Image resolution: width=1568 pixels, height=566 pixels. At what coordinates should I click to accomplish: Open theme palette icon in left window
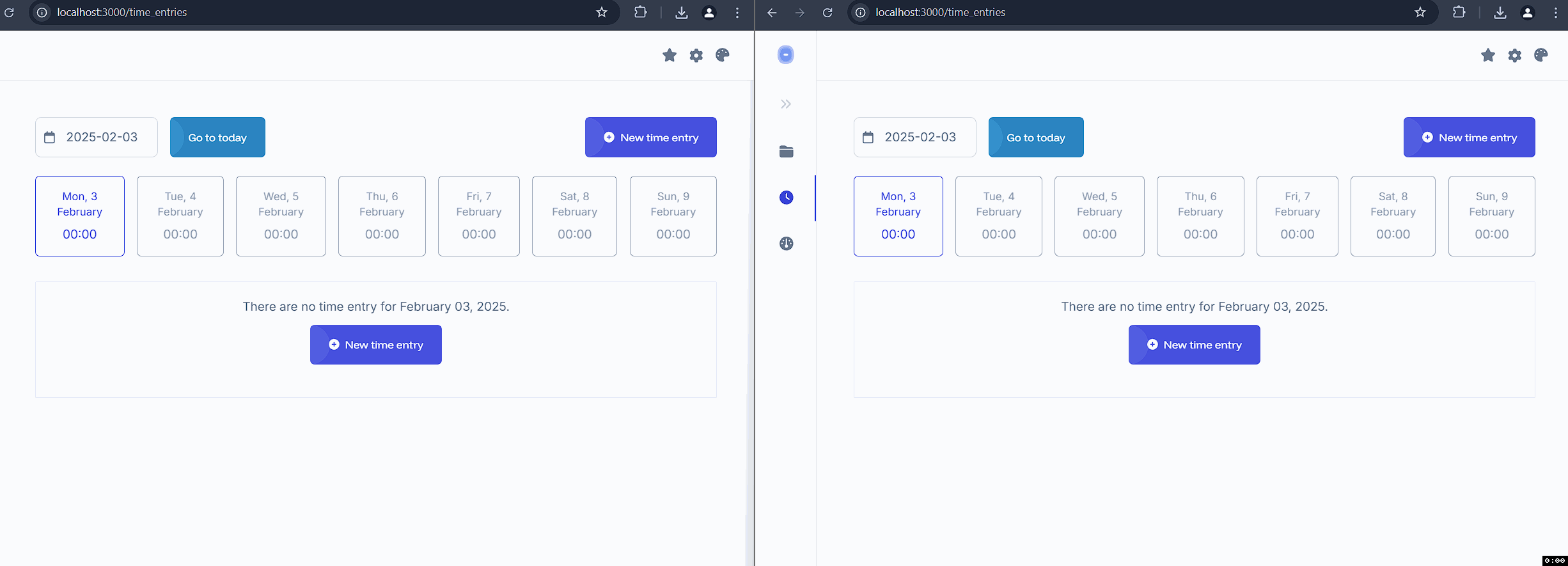(723, 55)
